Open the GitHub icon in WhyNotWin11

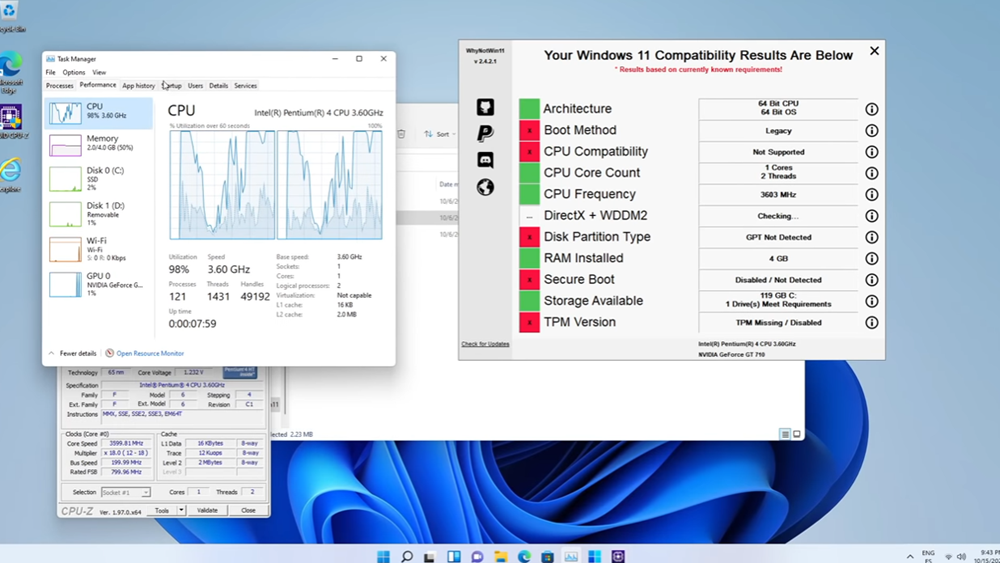click(x=485, y=107)
